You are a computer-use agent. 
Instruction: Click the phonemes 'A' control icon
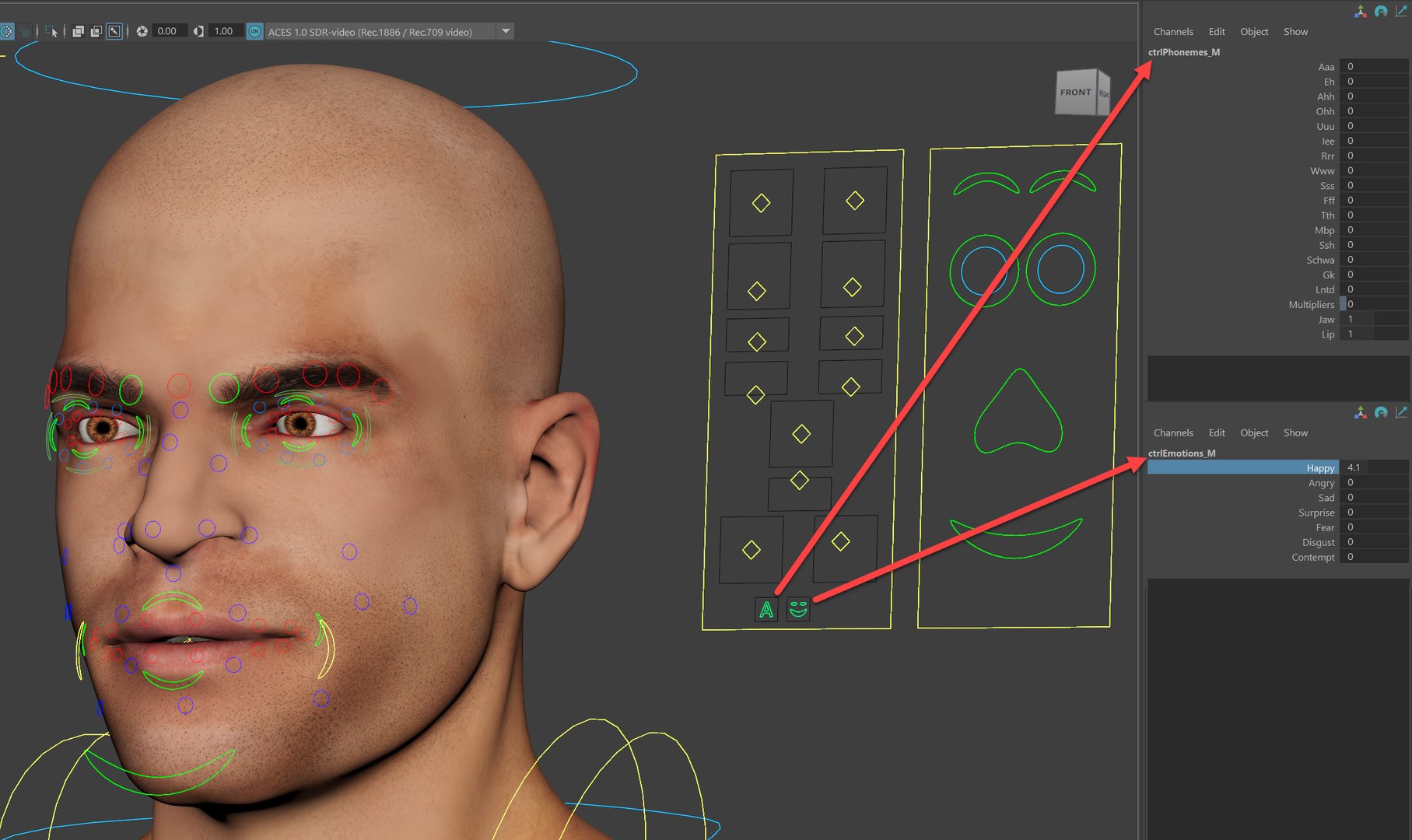(766, 610)
